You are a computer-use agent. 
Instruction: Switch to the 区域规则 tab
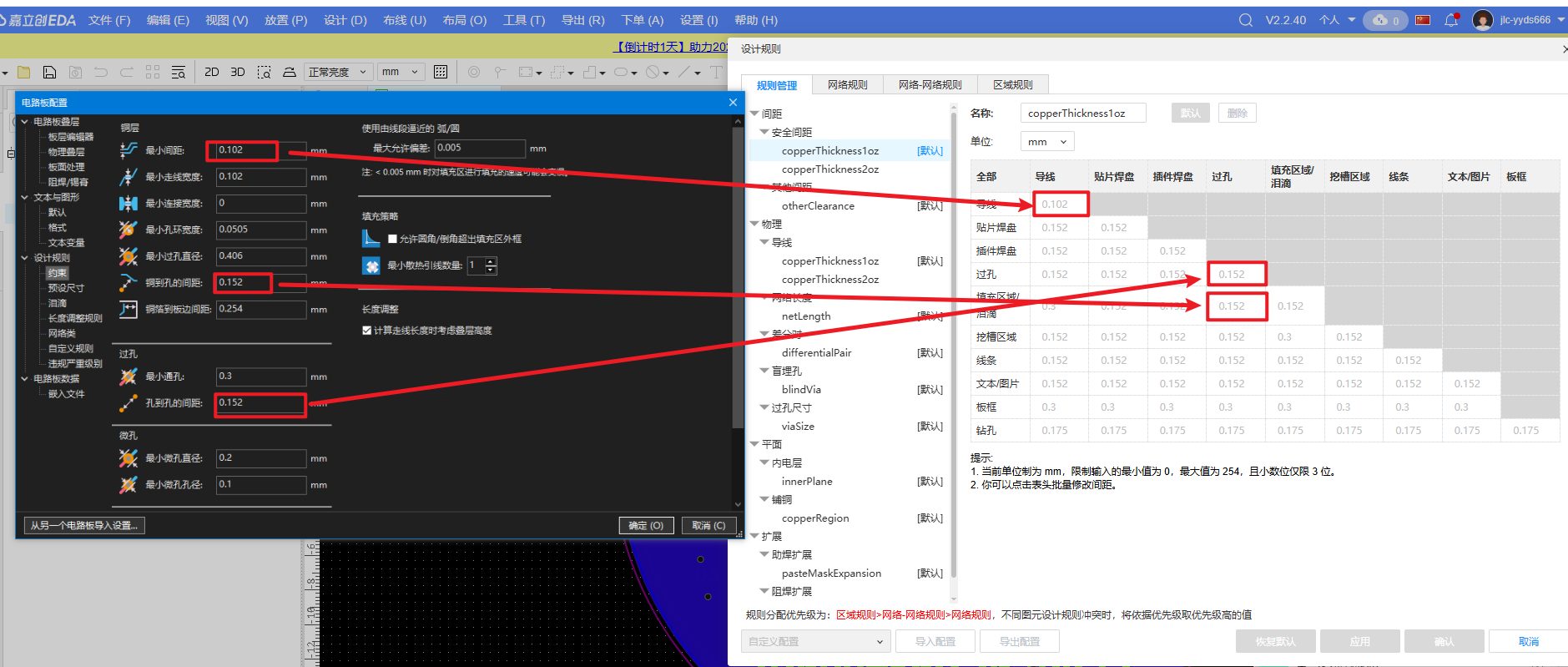coord(1013,85)
